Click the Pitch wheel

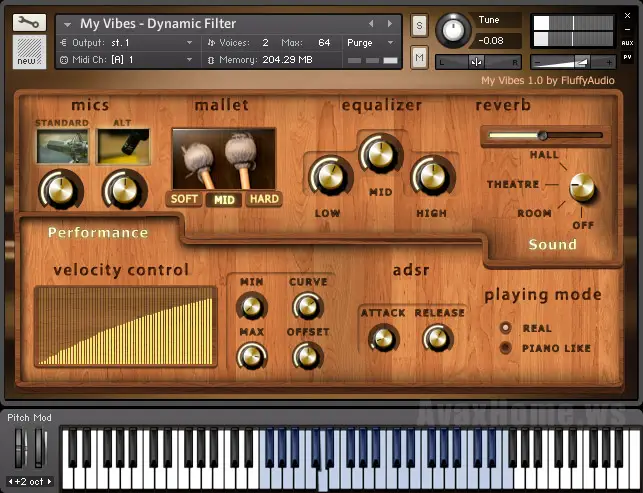click(20, 447)
